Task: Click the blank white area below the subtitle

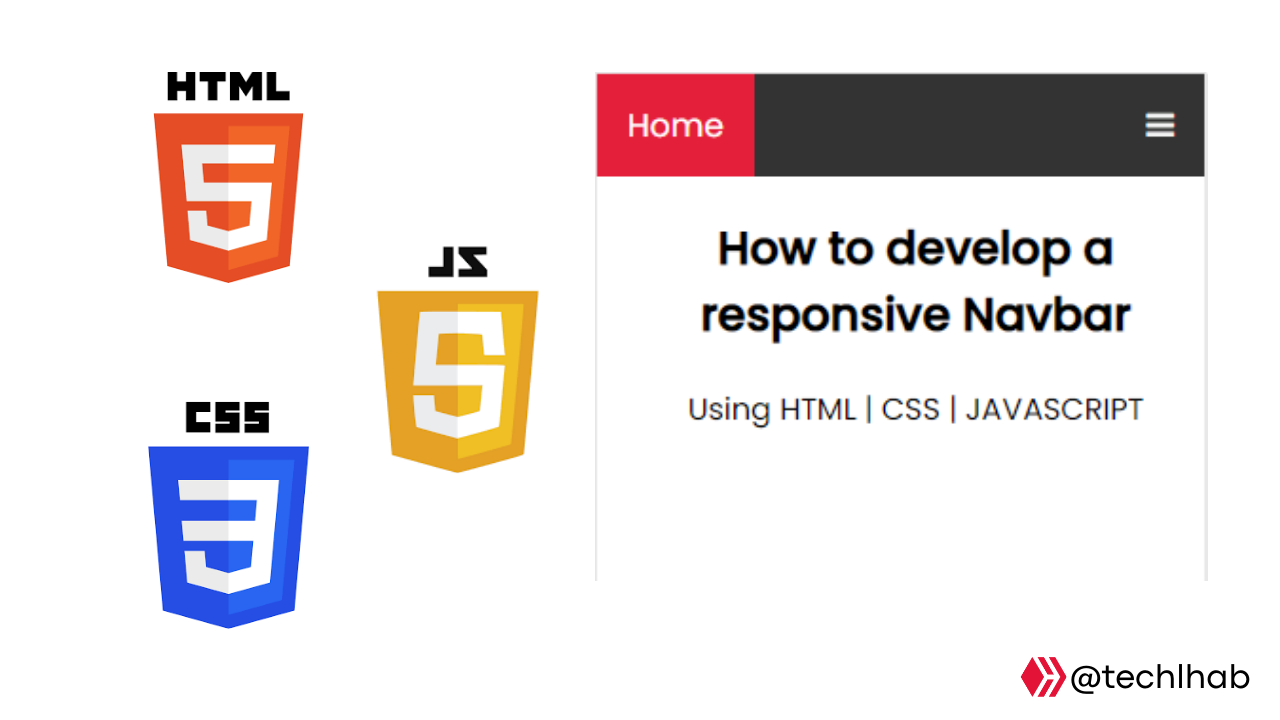Action: [x=900, y=510]
